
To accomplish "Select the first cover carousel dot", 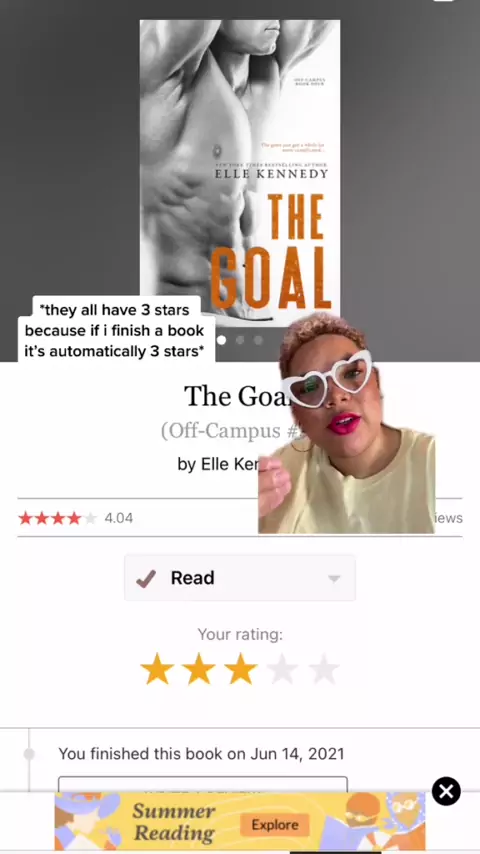I will [x=221, y=340].
